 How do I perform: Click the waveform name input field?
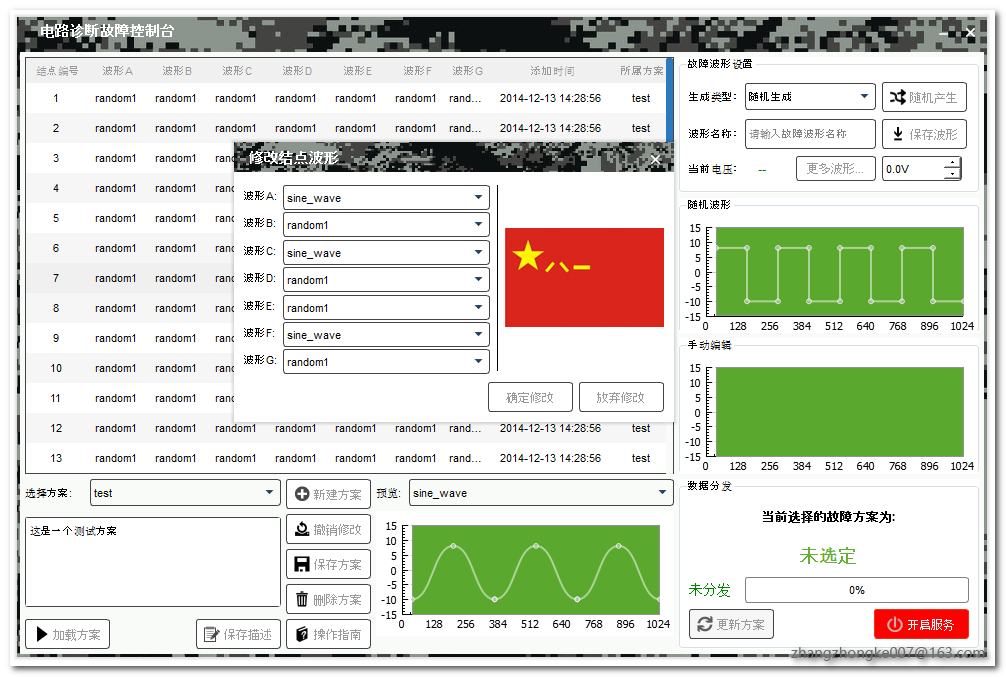[810, 133]
